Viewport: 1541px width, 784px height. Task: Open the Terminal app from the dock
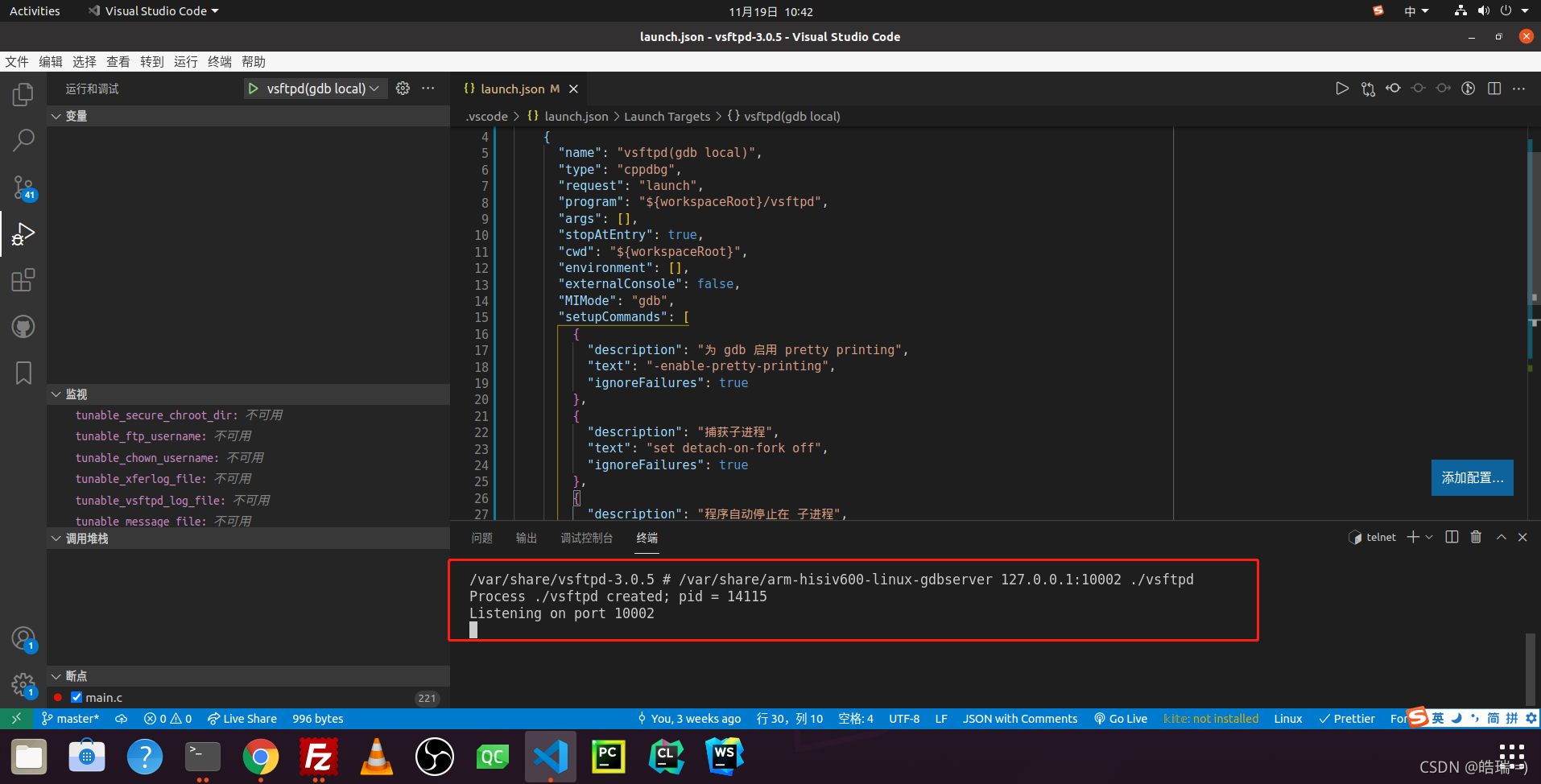pos(203,757)
